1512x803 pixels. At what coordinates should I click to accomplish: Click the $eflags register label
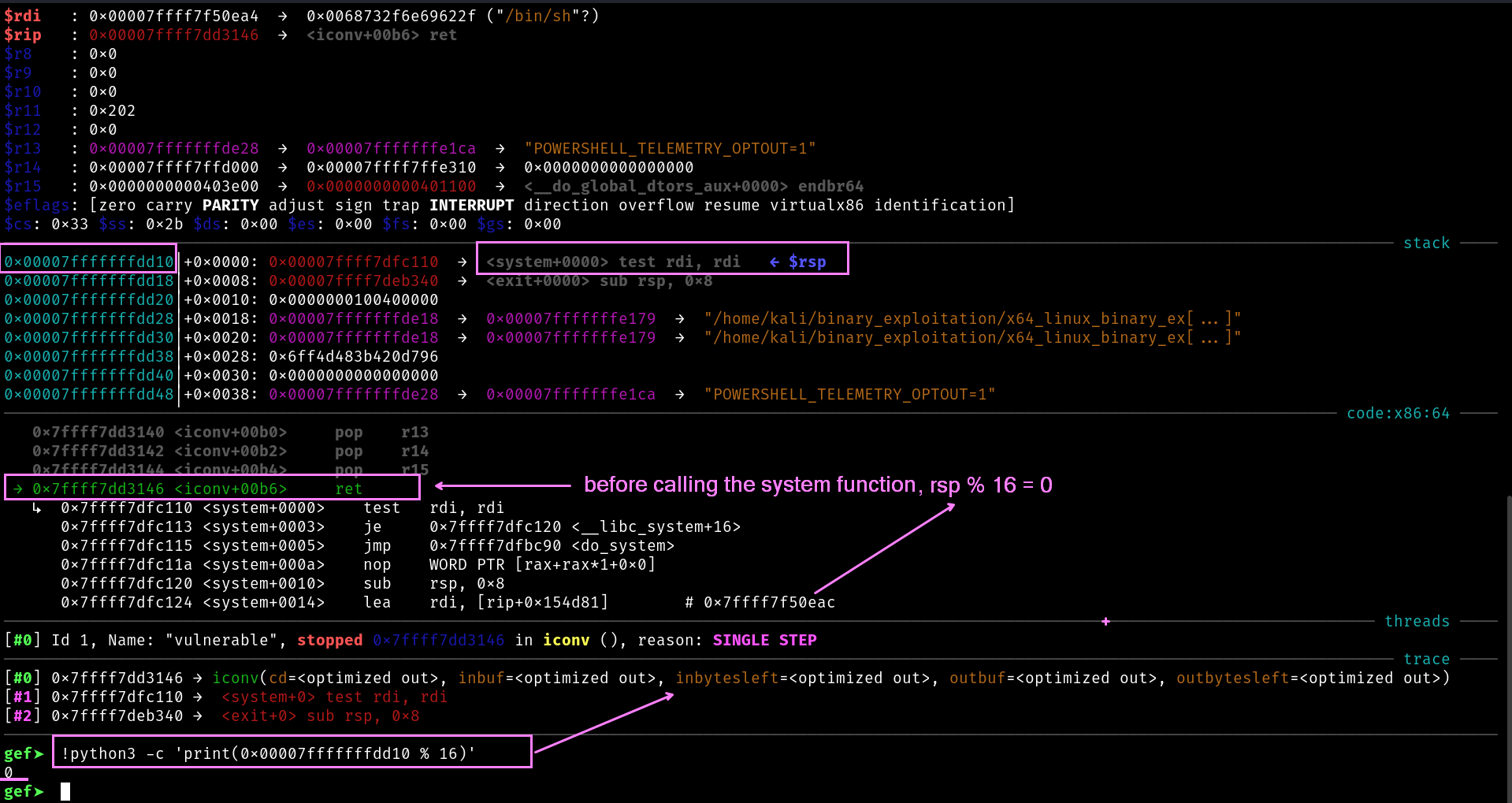coord(37,206)
